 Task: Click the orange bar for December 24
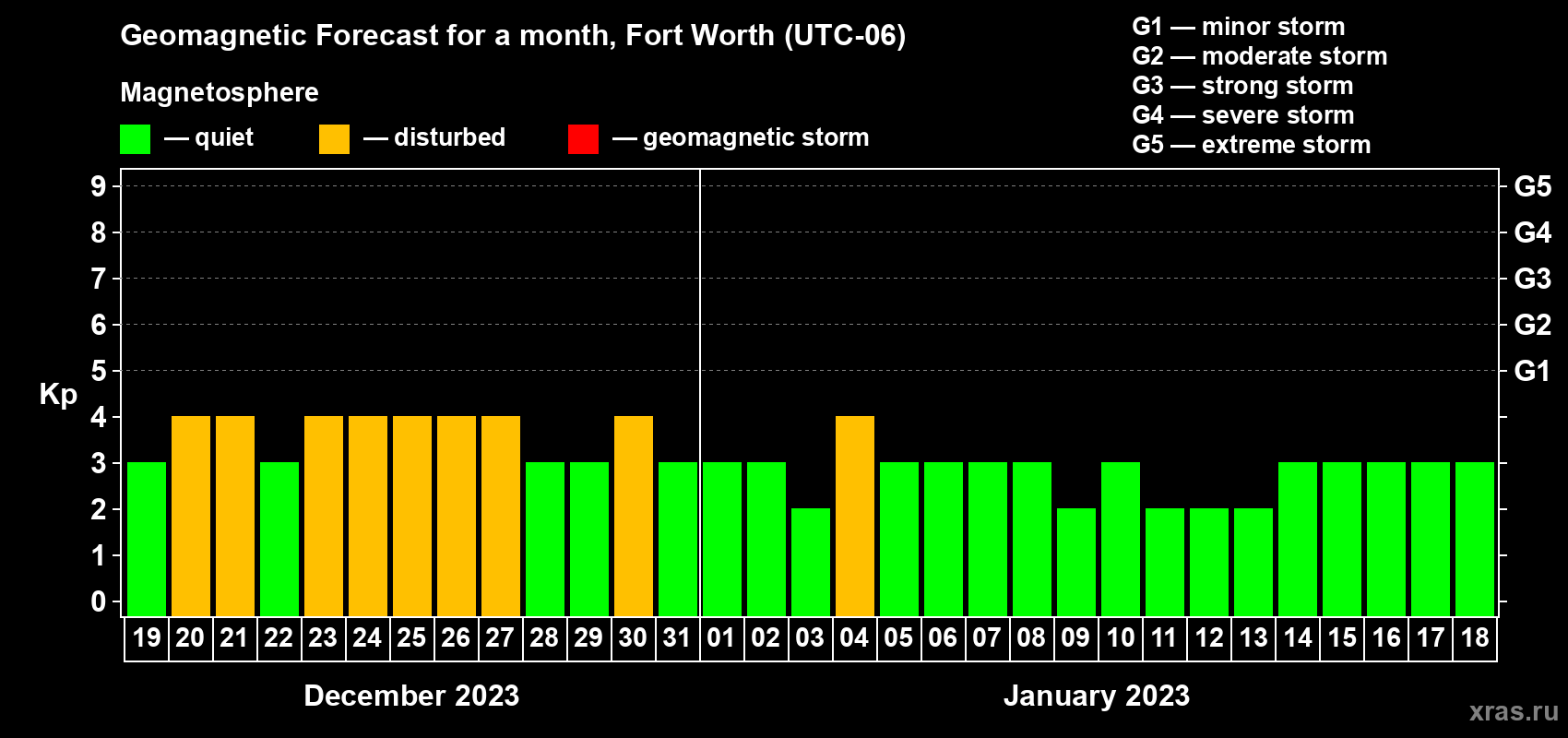point(368,516)
